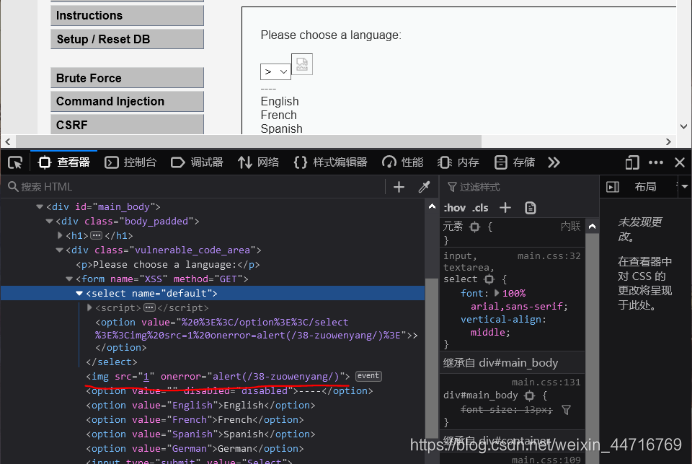Click the broken image icon
692x464 pixels.
click(302, 64)
